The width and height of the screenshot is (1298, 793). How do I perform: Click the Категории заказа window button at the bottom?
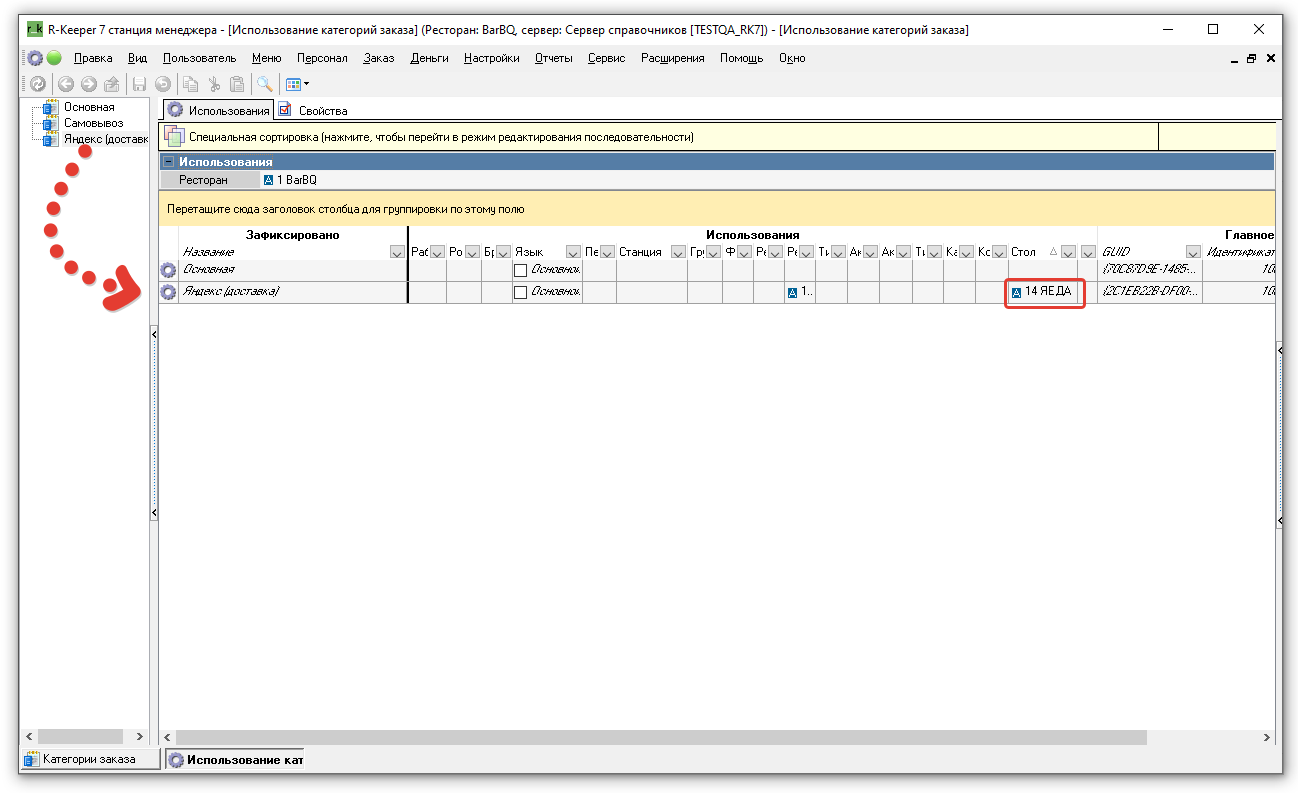click(91, 760)
